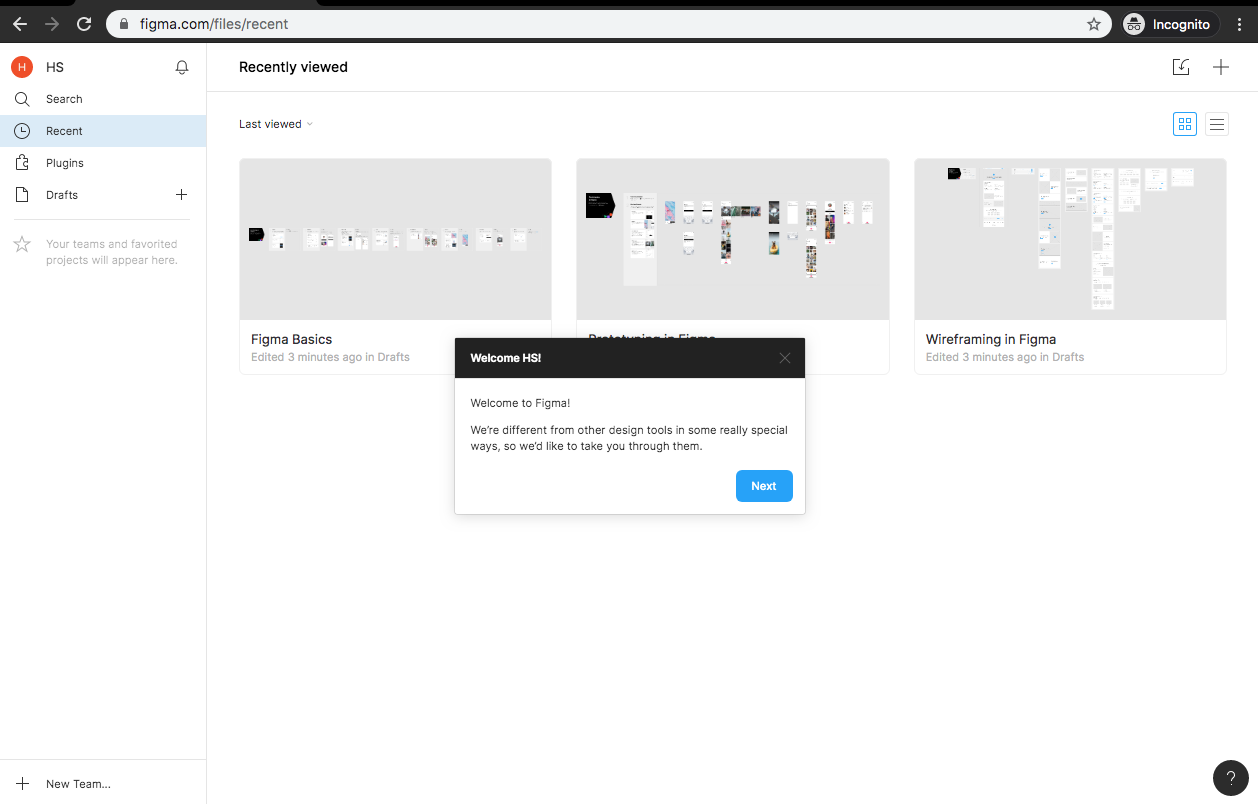The height and width of the screenshot is (804, 1258).
Task: Click the favorites star icon in sidebar
Action: [22, 244]
